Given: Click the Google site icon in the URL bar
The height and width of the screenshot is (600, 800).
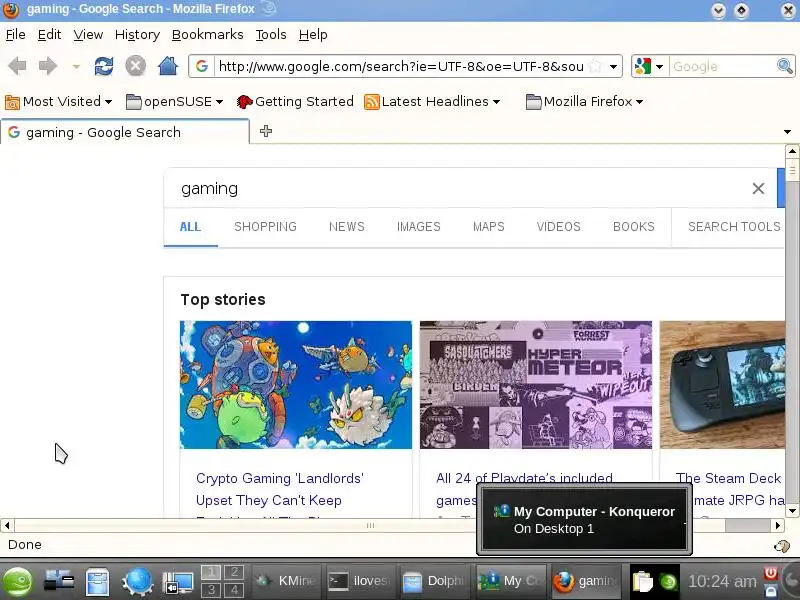Looking at the screenshot, I should click(202, 66).
